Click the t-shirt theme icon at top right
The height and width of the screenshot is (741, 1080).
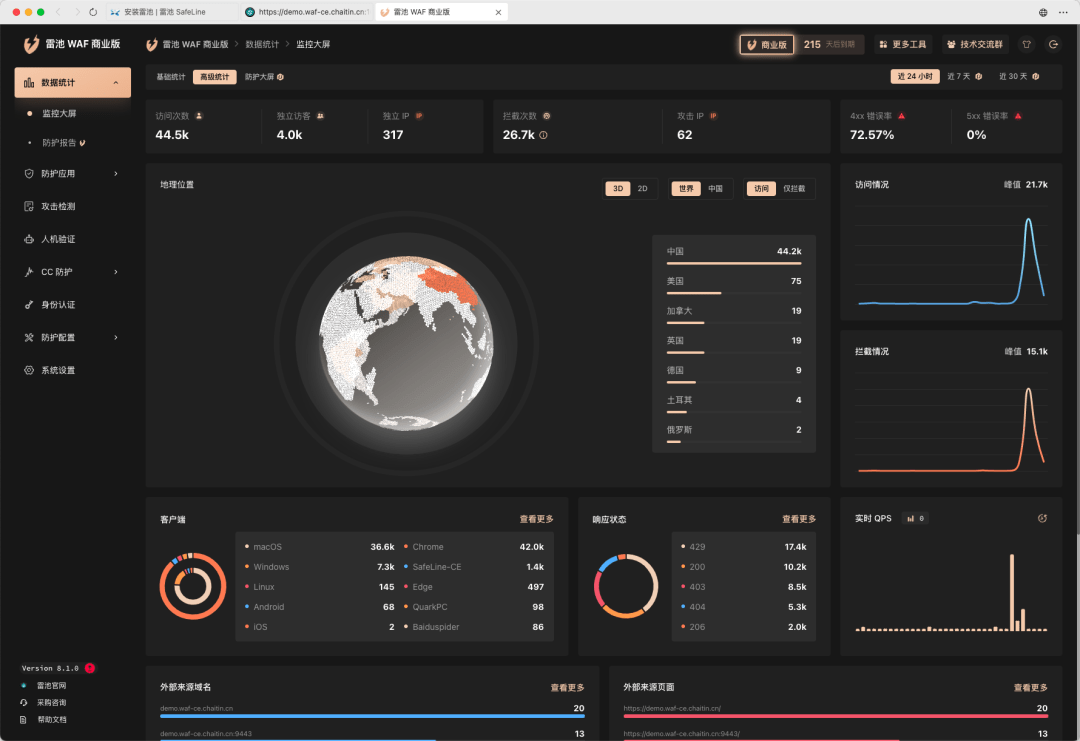(1027, 44)
